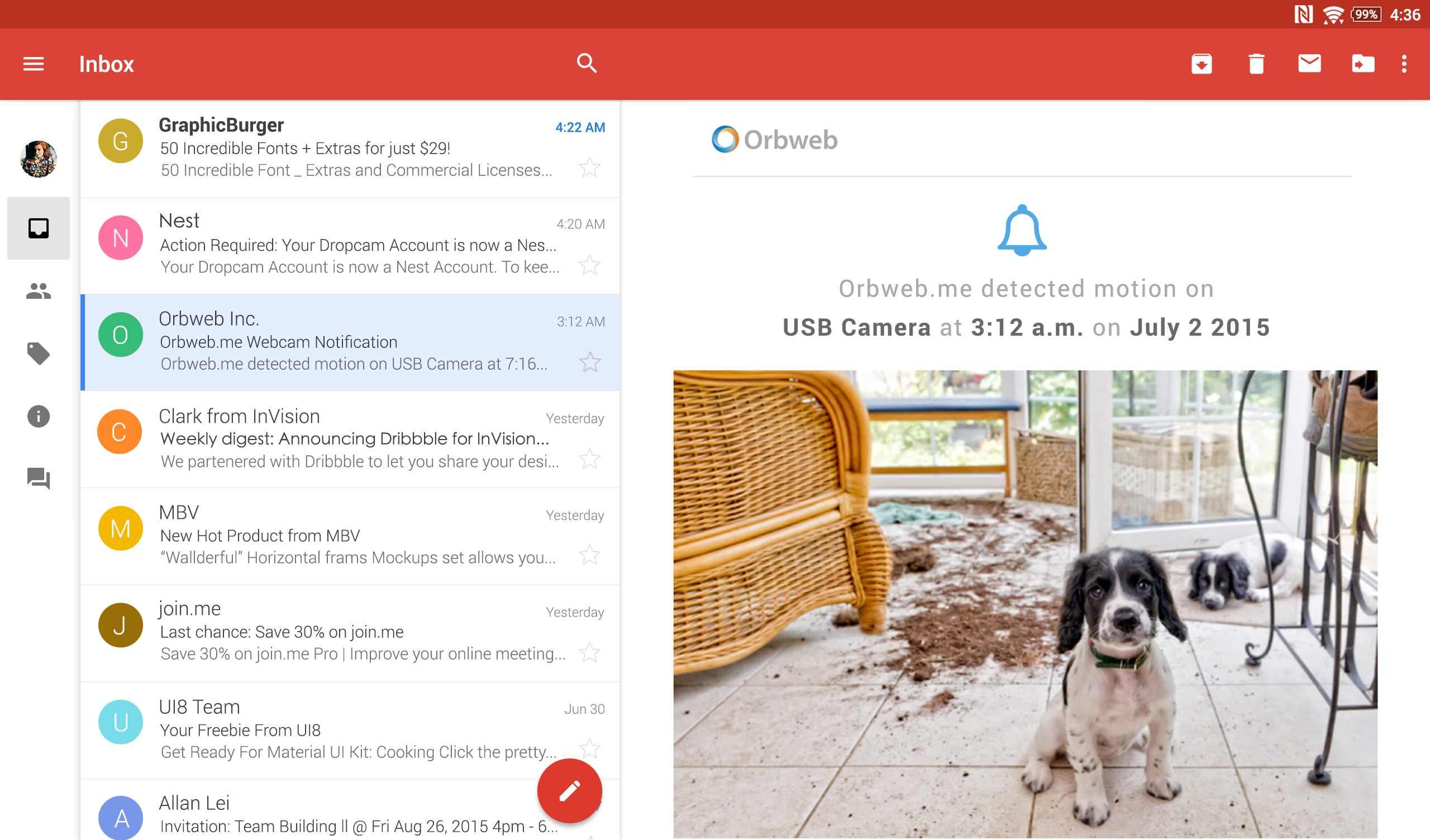Select the Nest sender avatar N
This screenshot has width=1430, height=840.
(x=120, y=238)
